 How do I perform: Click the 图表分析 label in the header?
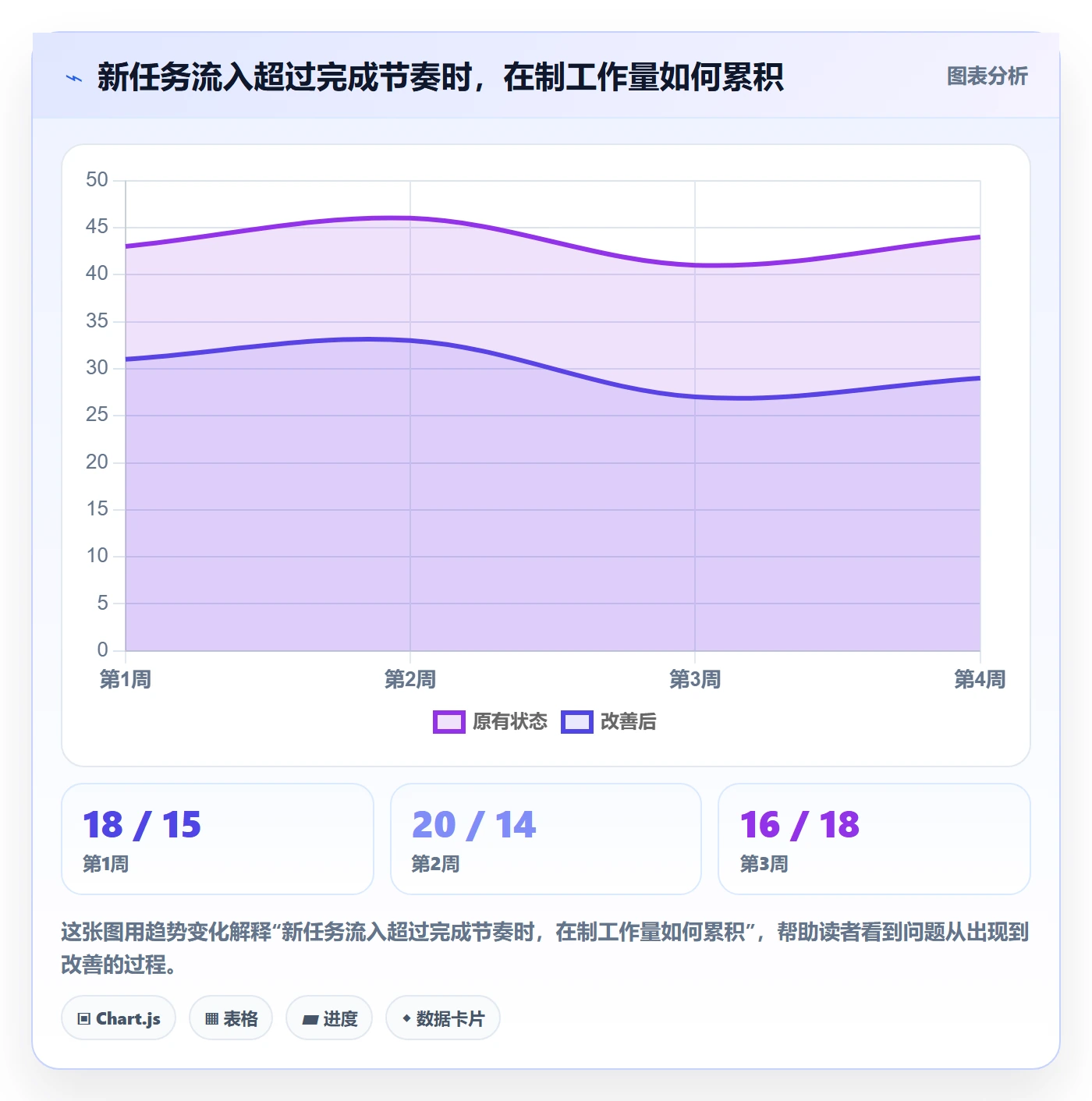click(987, 76)
